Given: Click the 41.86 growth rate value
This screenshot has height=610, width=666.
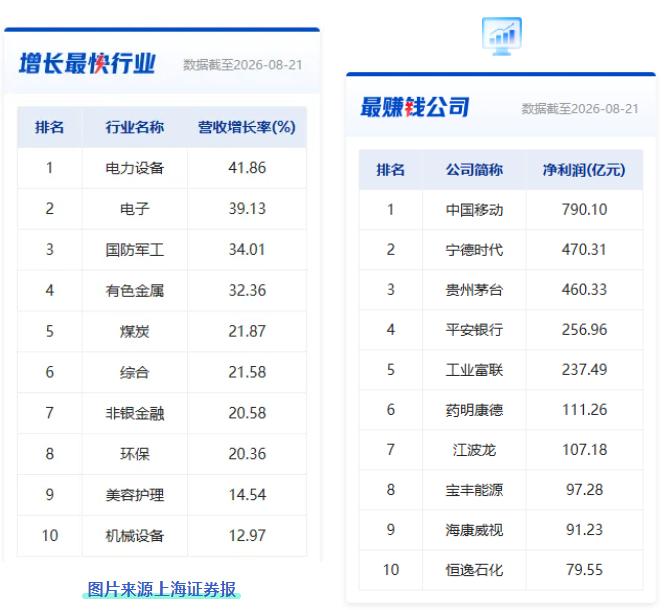Looking at the screenshot, I should click(247, 168).
